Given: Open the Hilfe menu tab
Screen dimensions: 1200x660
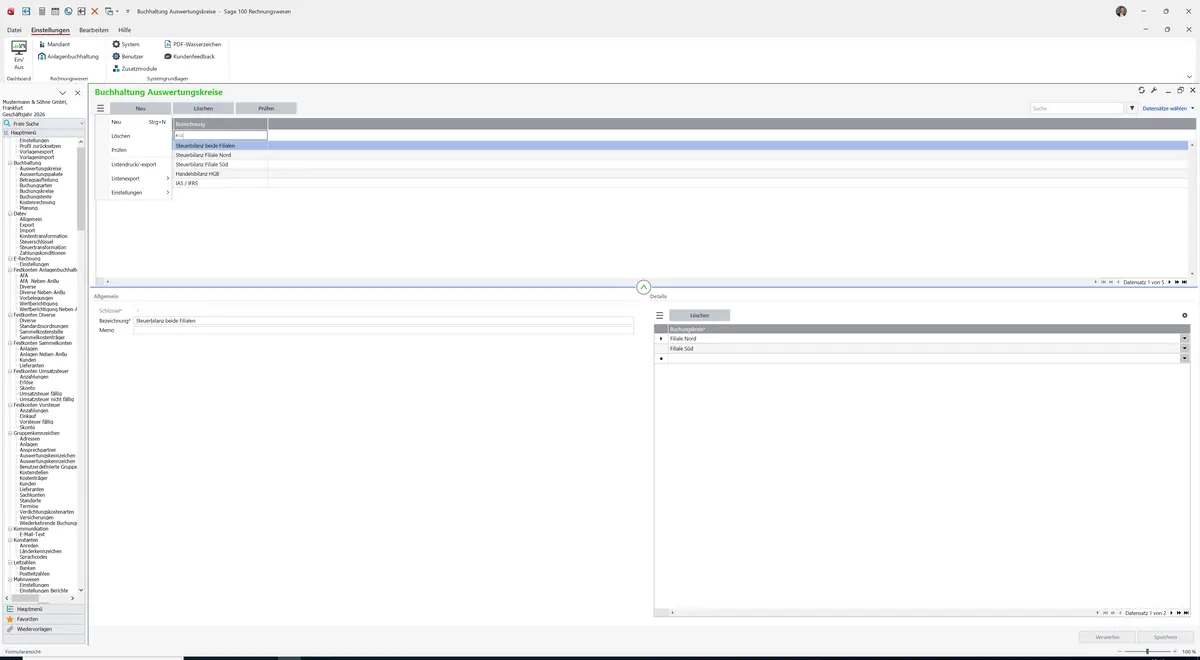Looking at the screenshot, I should (x=125, y=30).
